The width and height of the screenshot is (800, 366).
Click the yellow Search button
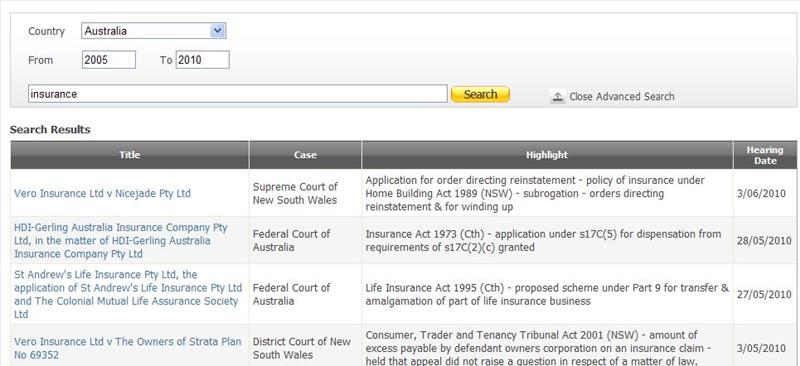(x=480, y=94)
